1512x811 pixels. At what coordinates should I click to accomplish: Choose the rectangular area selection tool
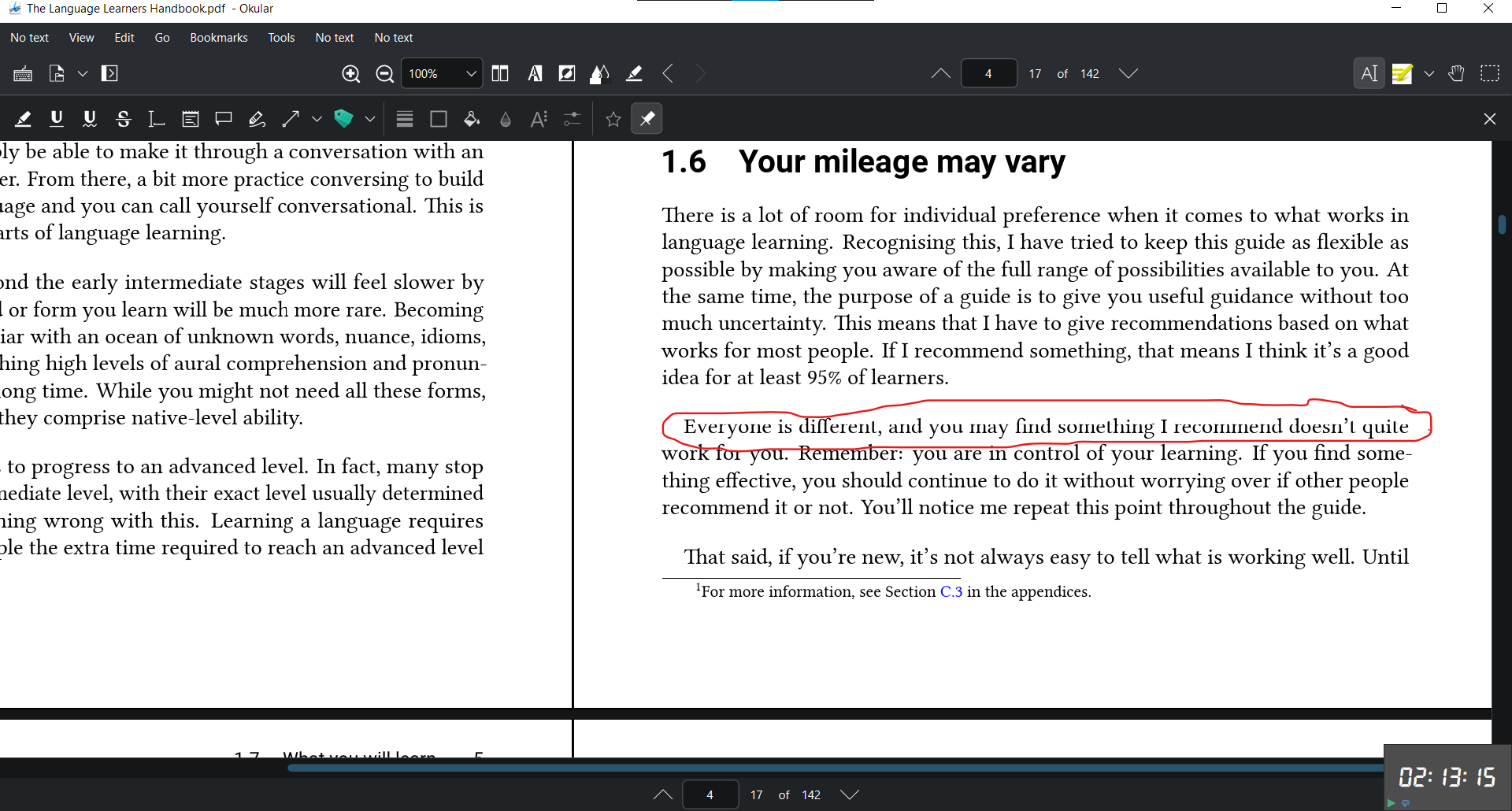coord(1489,74)
